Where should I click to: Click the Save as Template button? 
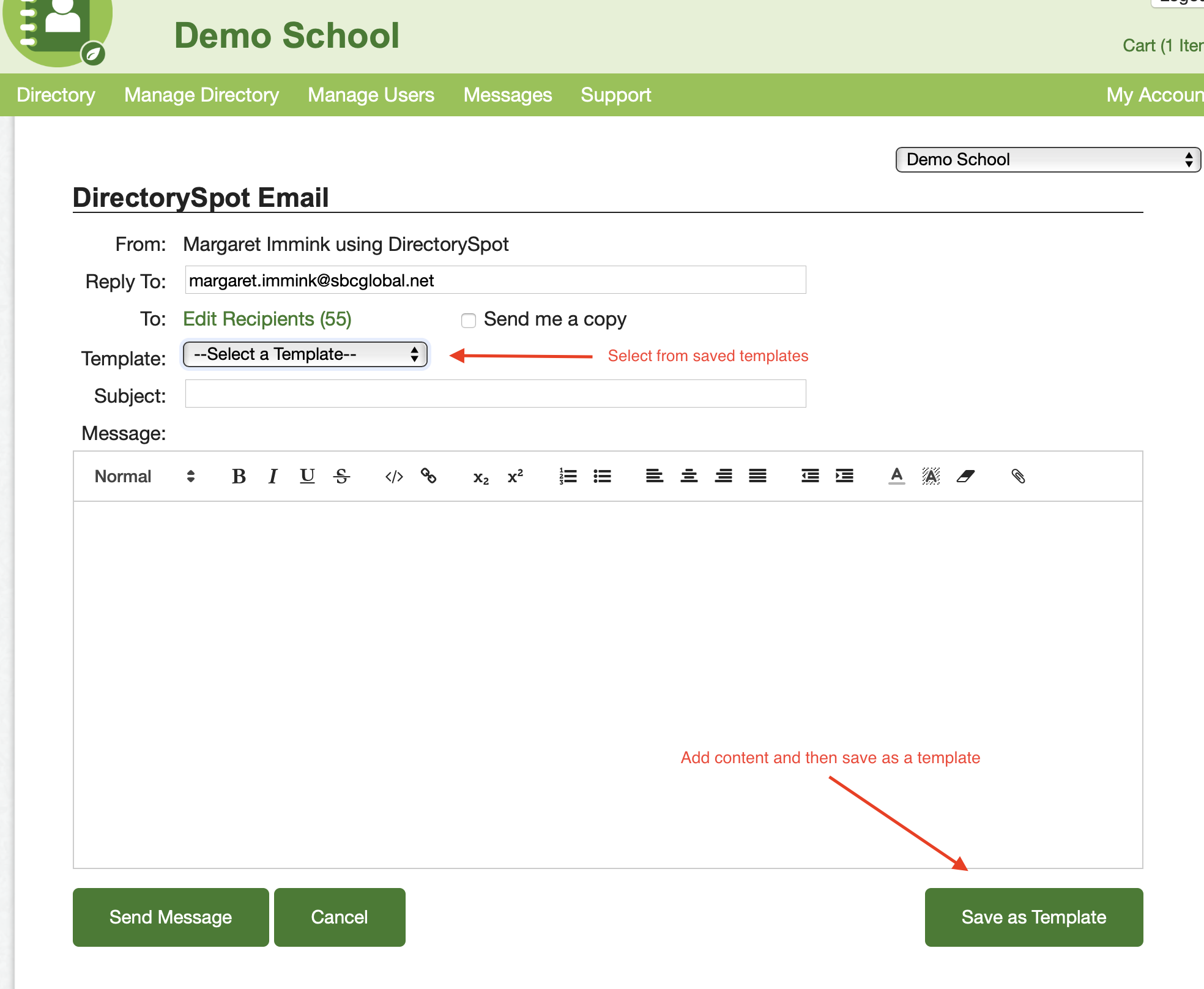1033,917
